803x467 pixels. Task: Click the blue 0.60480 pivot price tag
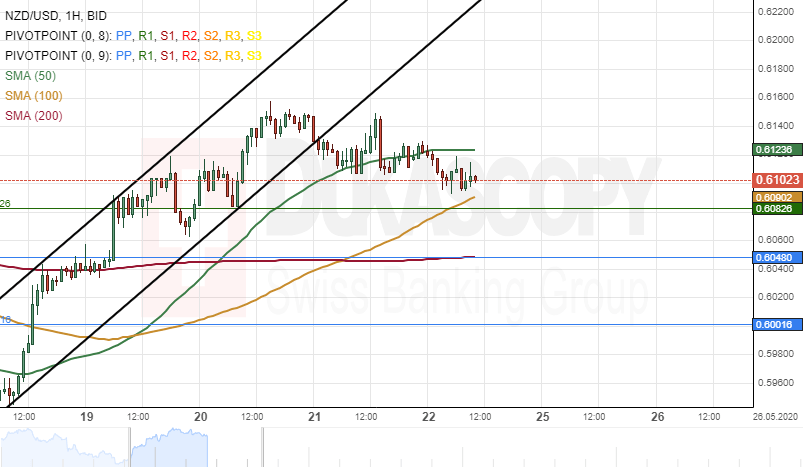pos(777,258)
